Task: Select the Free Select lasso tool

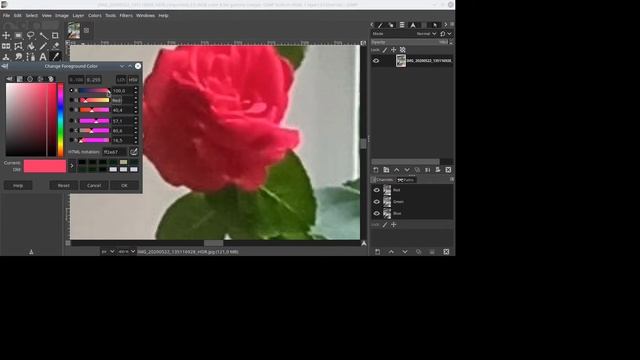Action: pyautogui.click(x=31, y=36)
